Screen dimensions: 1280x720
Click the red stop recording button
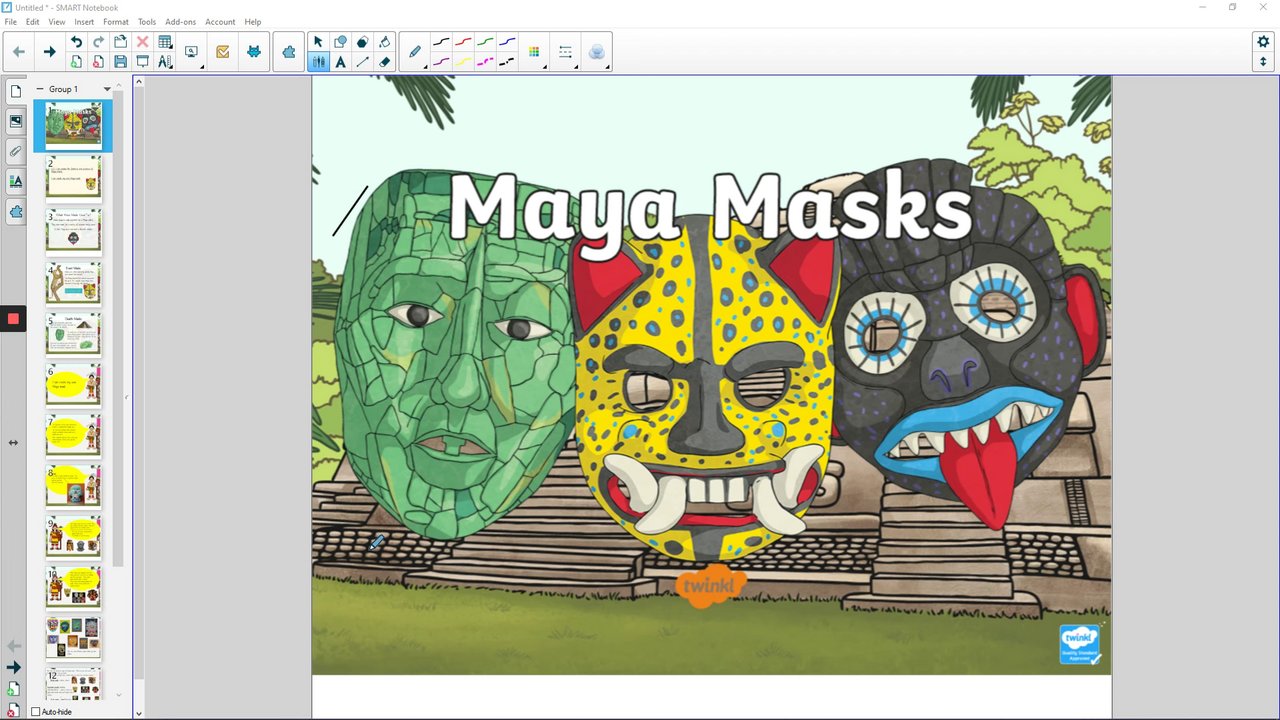[x=13, y=319]
